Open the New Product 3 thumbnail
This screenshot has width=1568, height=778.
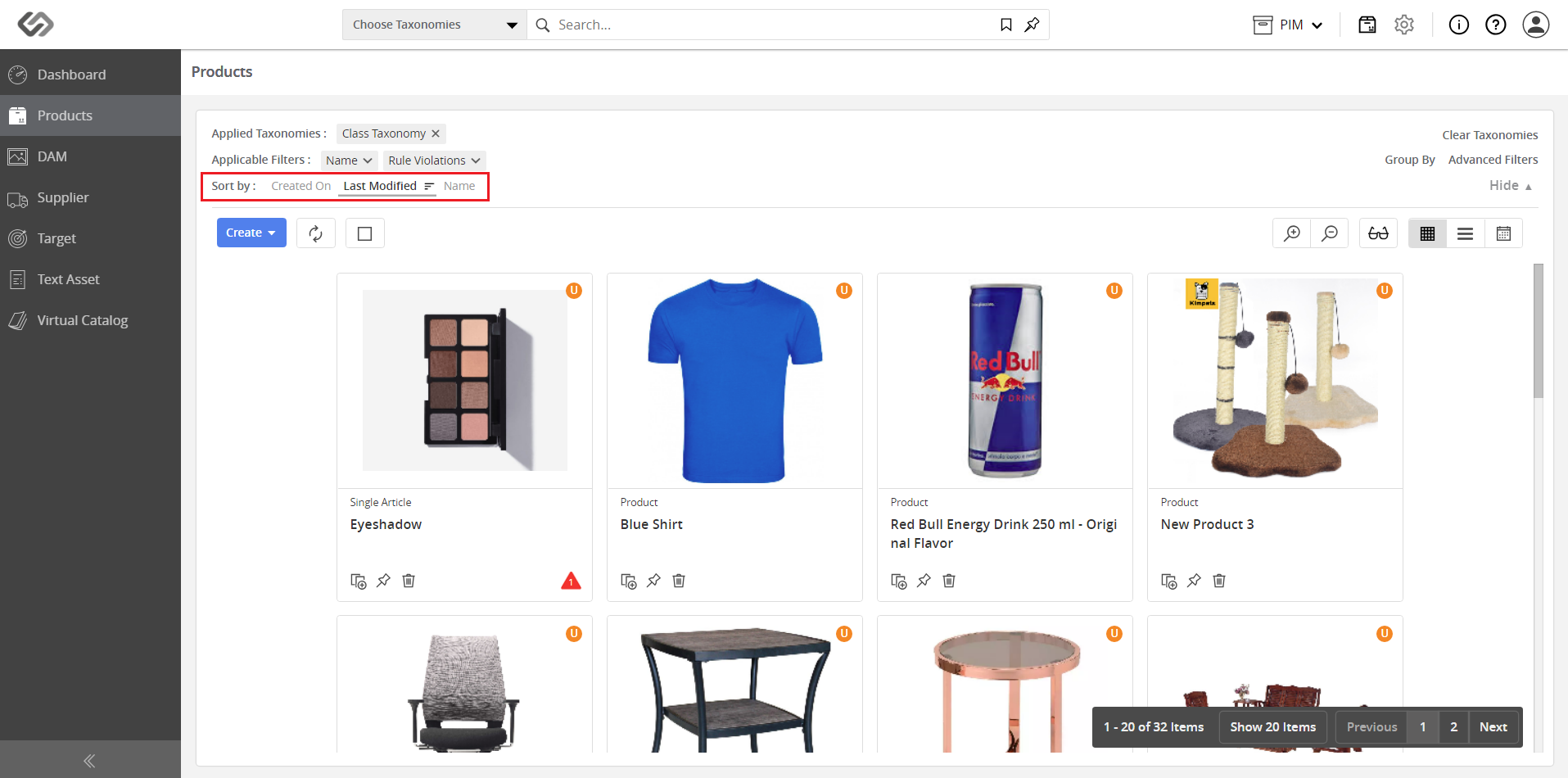[x=1276, y=380]
